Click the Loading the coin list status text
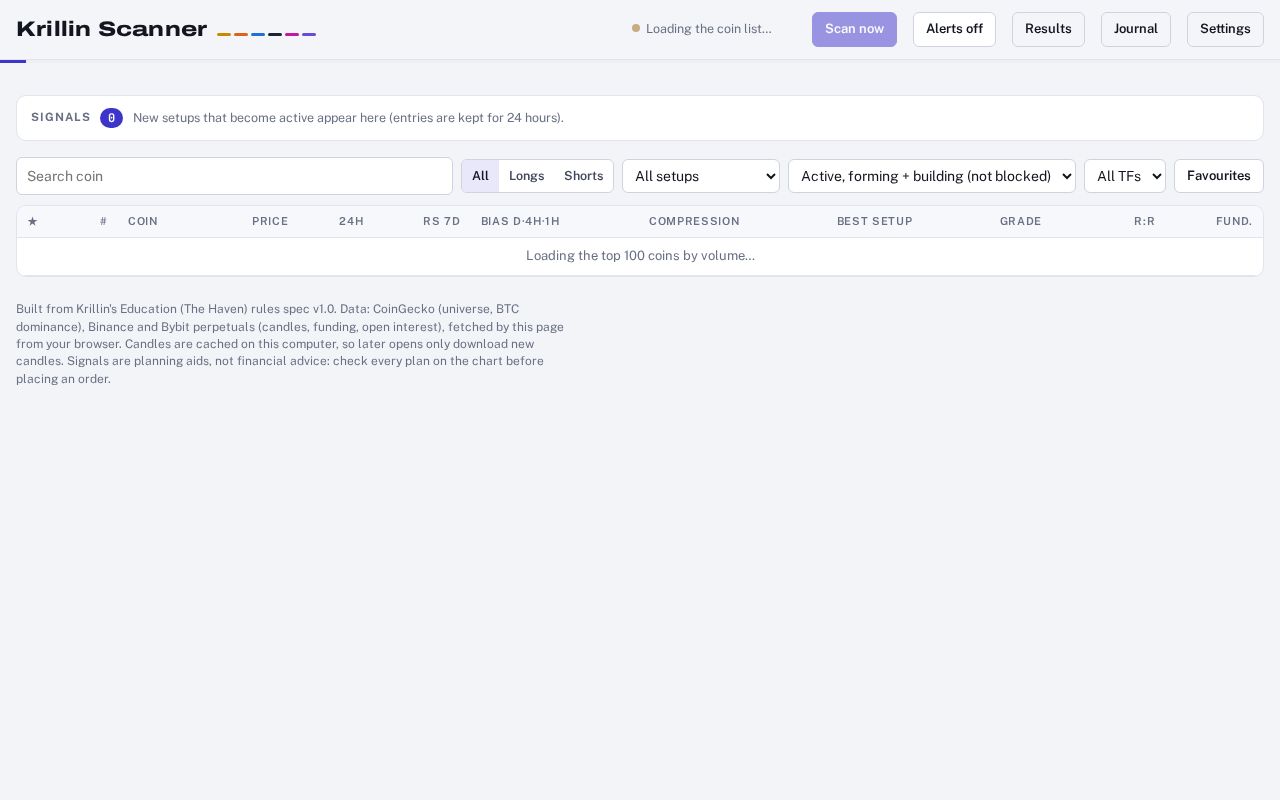Screen dimensions: 1280x800 coord(709,29)
